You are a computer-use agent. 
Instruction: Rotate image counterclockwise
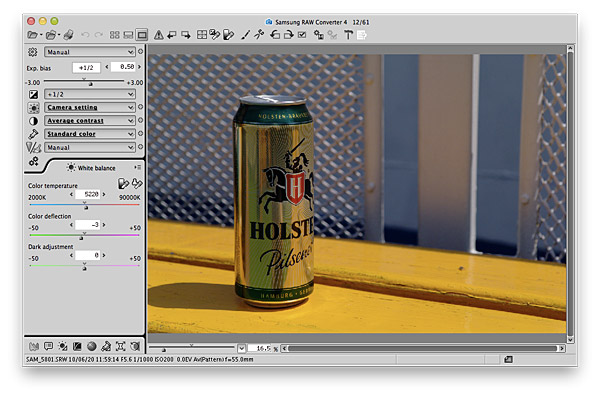pos(275,35)
